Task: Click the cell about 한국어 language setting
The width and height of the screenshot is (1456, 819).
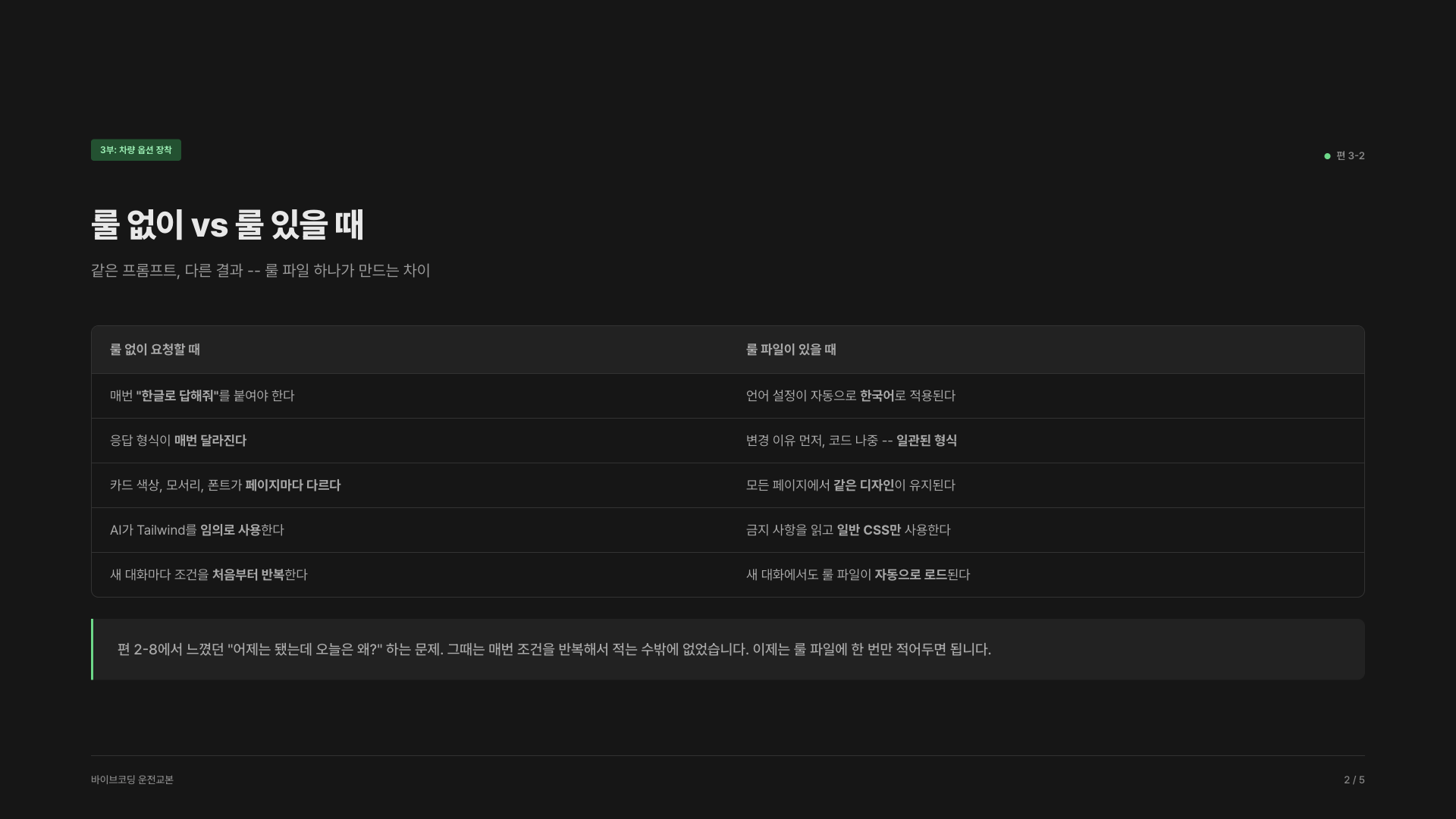Action: (x=850, y=396)
